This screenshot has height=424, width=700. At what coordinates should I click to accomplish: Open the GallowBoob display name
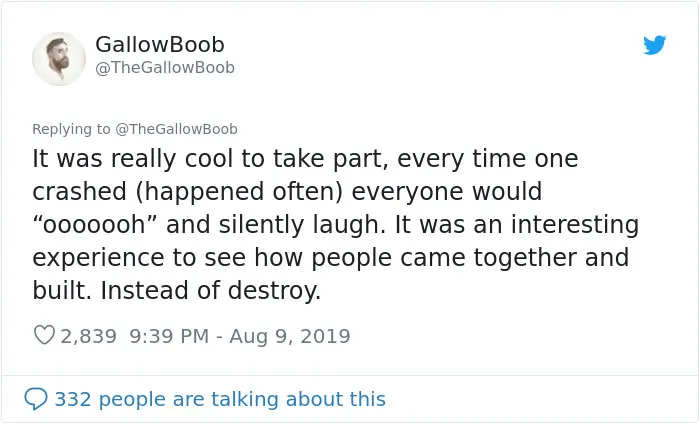click(160, 45)
